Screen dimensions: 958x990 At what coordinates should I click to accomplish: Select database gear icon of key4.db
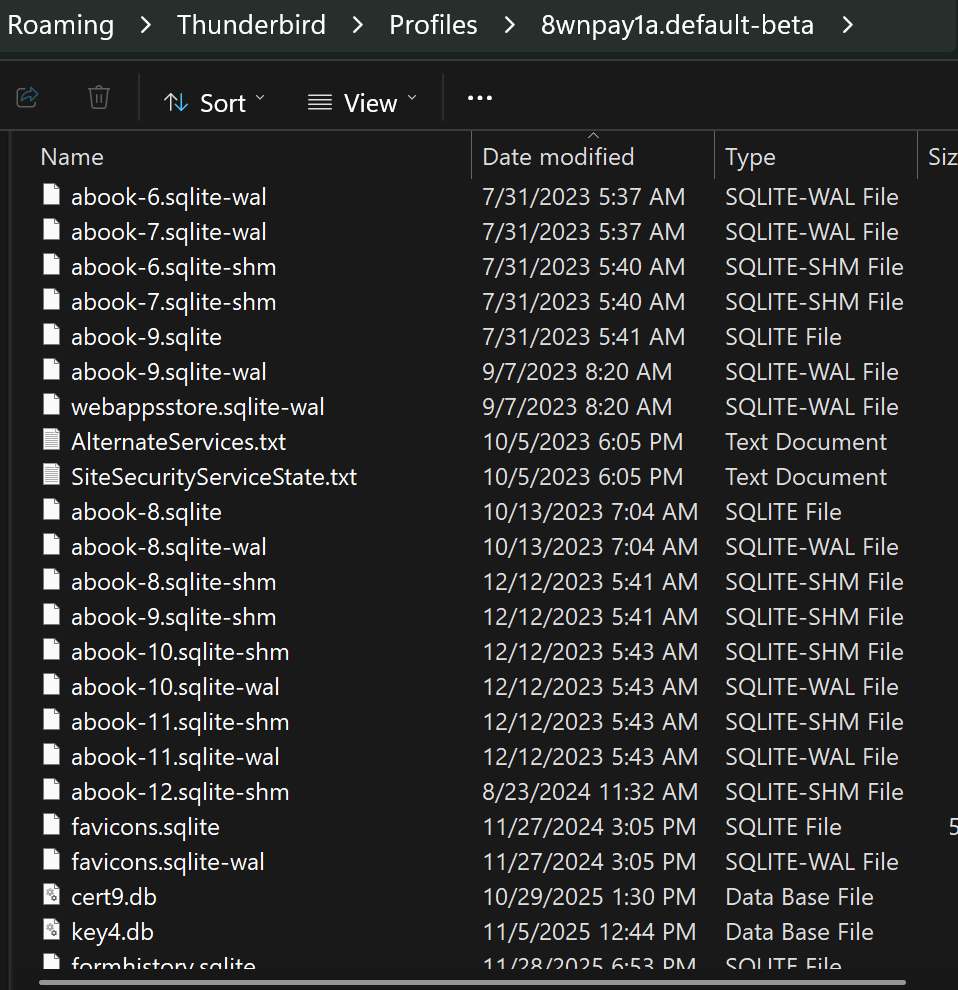(52, 929)
